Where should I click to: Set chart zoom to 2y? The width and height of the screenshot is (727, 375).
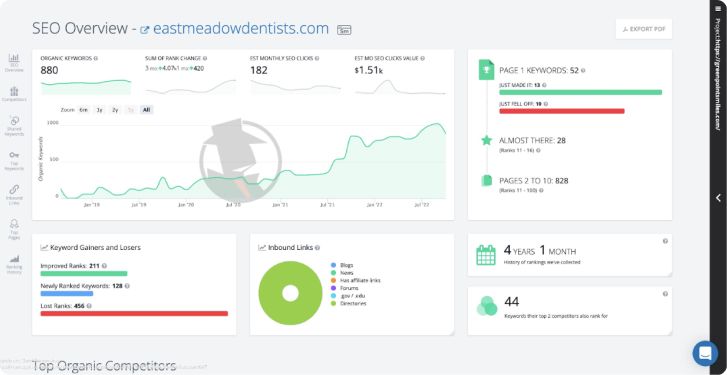[x=115, y=110]
